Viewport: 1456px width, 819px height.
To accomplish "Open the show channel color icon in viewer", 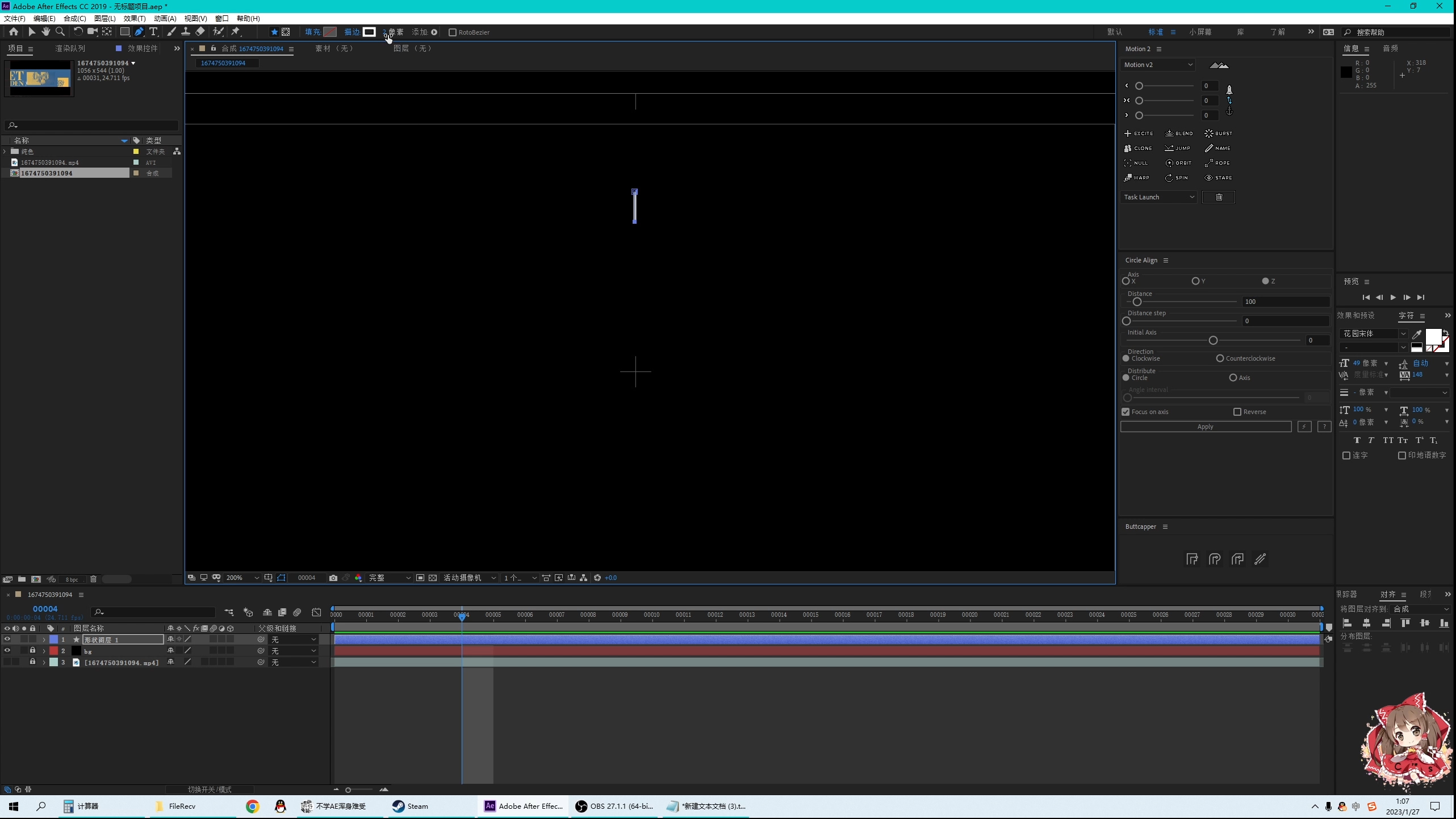I will (358, 578).
